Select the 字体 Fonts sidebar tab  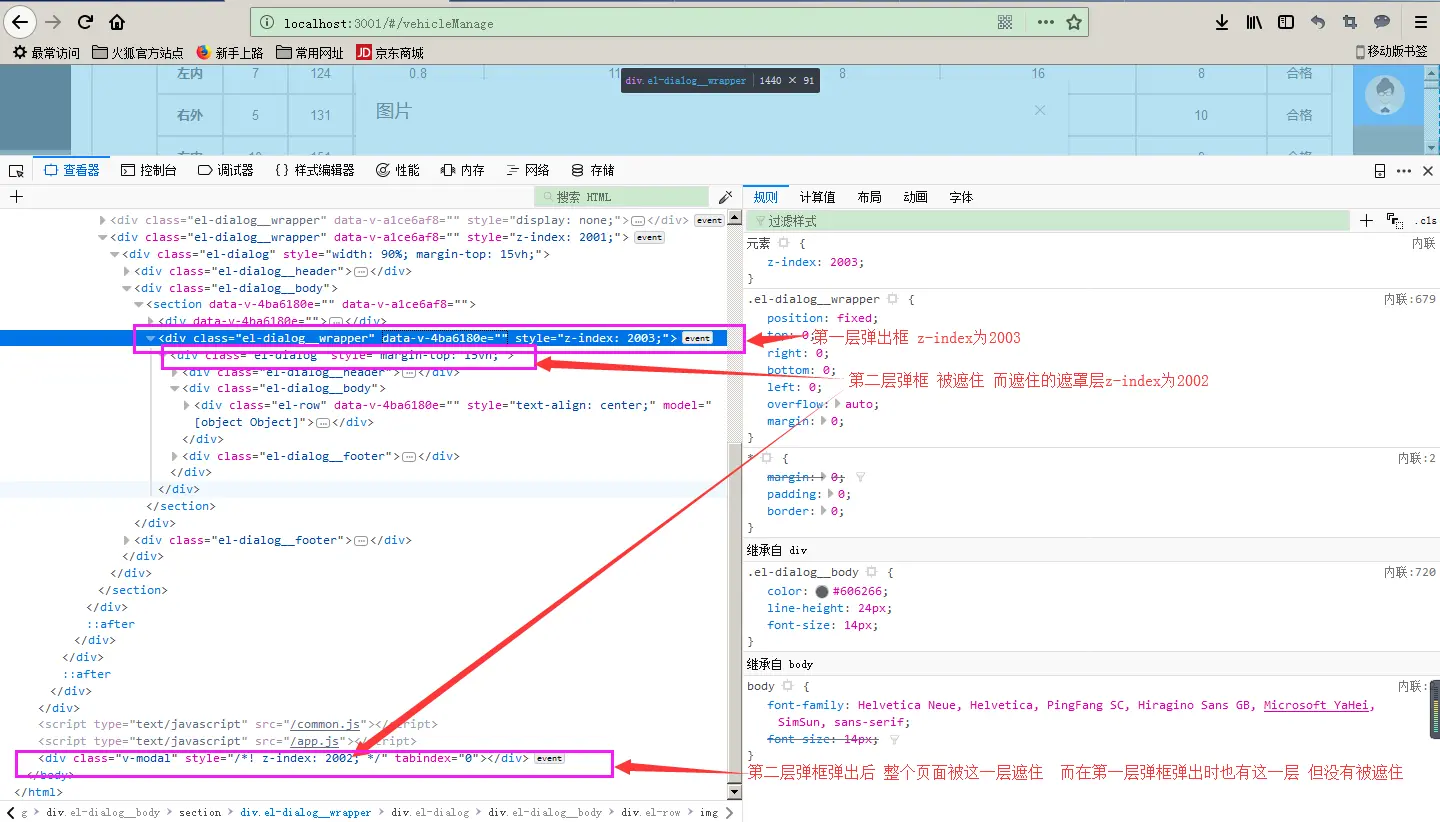(x=961, y=197)
